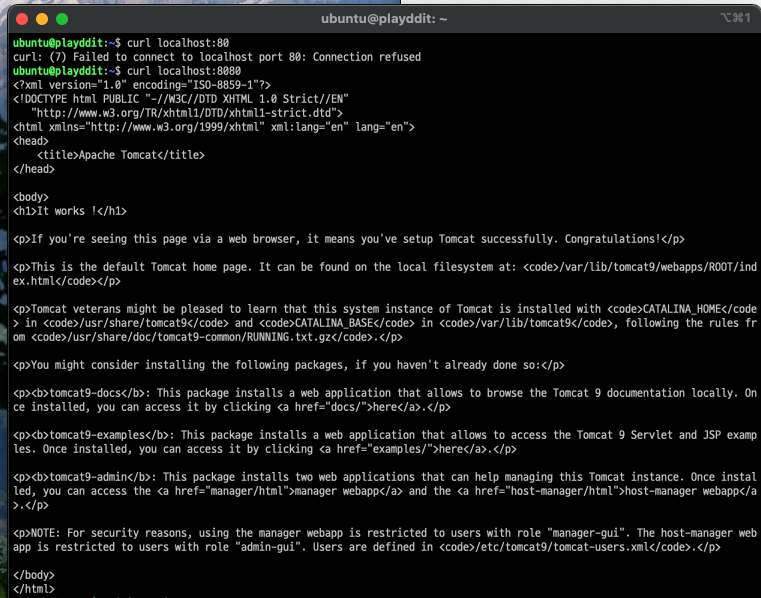This screenshot has width=761, height=598.
Task: Click the 'setup Tomcat successfully' paragraph
Action: pos(349,239)
